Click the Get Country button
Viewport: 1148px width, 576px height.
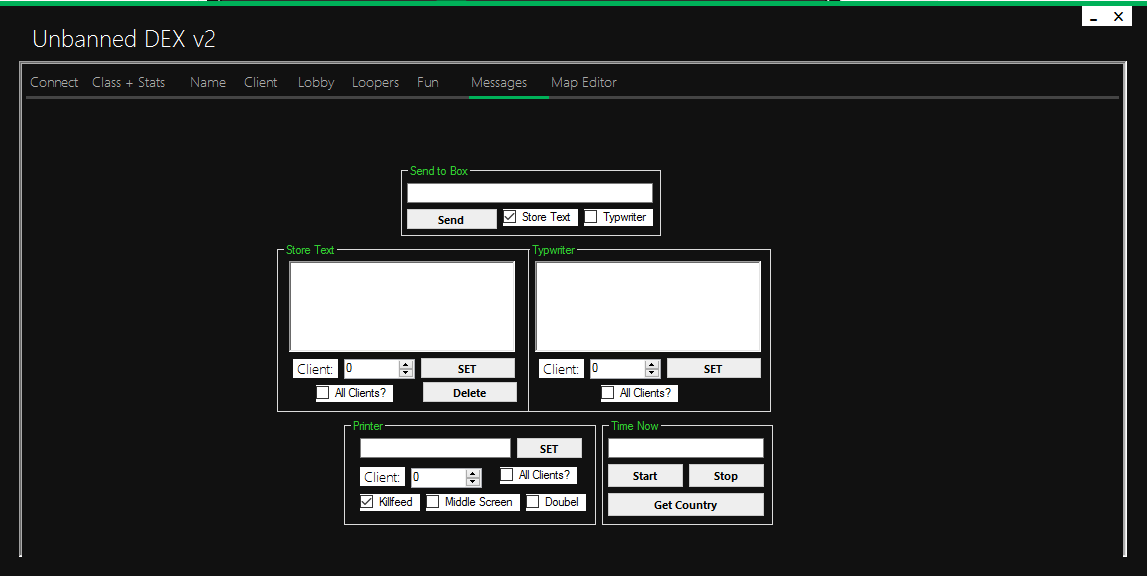point(685,504)
